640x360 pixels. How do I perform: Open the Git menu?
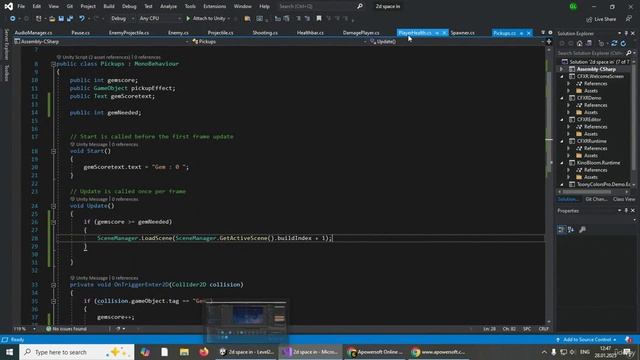pos(70,7)
